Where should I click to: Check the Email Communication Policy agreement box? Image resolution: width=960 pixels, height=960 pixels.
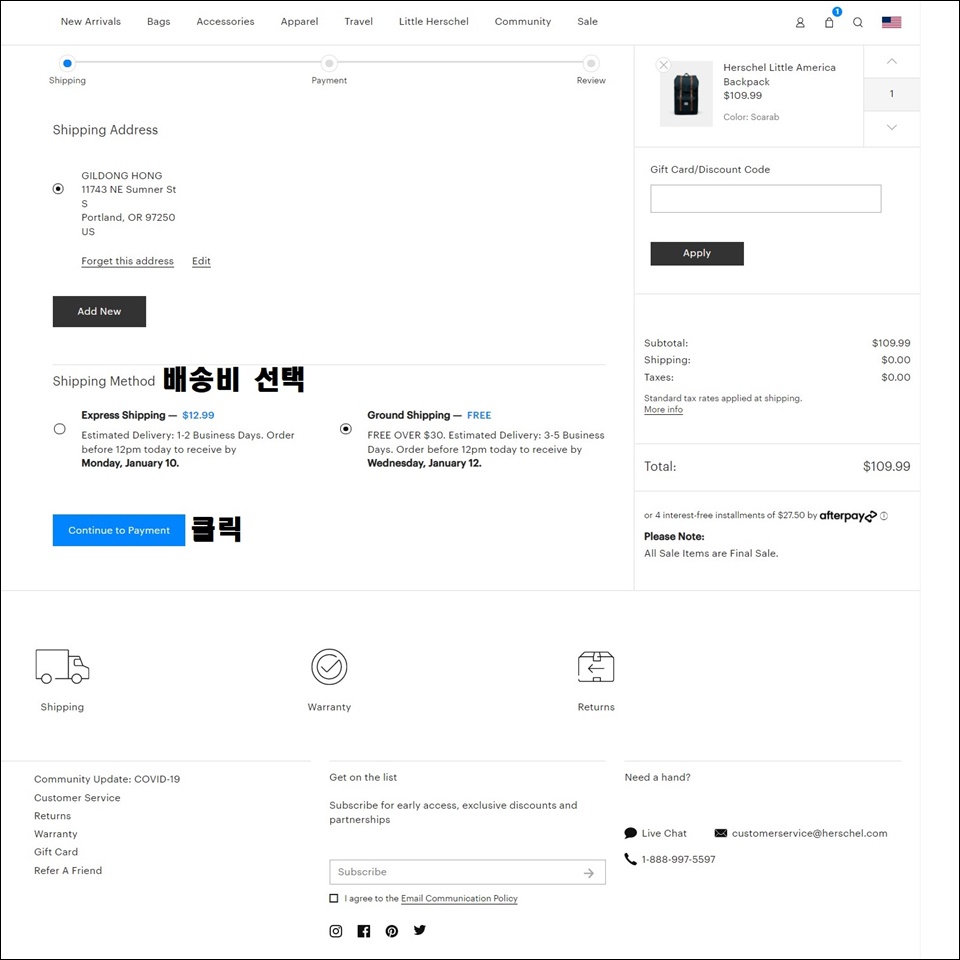[x=334, y=899]
